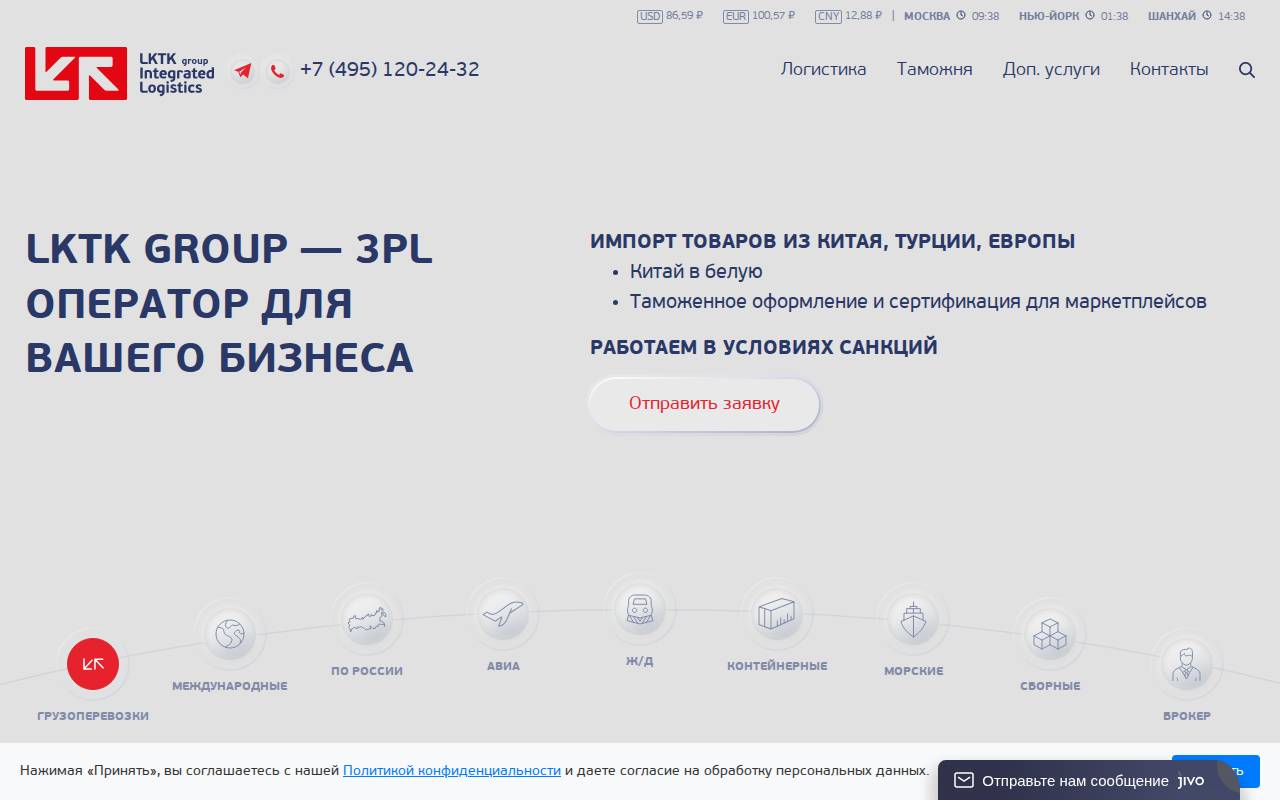Open the Jivo chat message widget
The width and height of the screenshot is (1280, 800).
pyautogui.click(x=1089, y=781)
